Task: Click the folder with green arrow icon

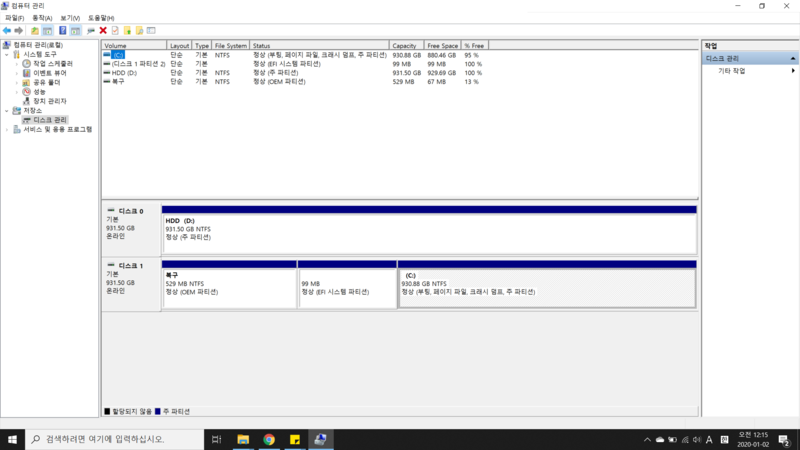Action: pos(128,31)
